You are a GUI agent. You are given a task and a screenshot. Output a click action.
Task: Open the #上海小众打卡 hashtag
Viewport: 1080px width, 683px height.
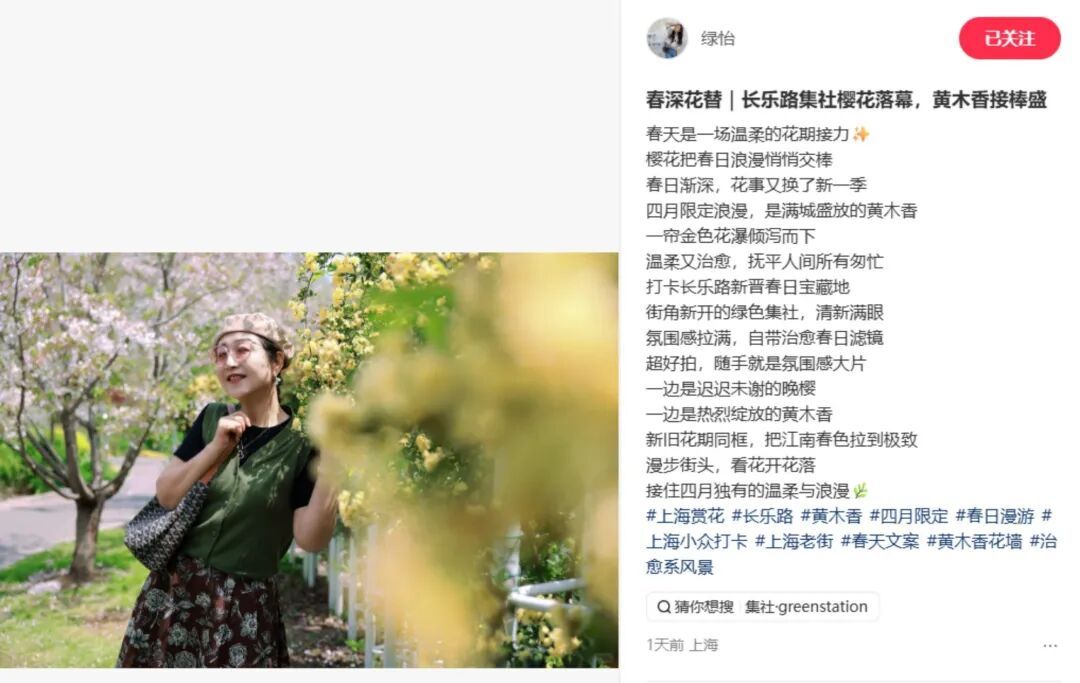(696, 541)
